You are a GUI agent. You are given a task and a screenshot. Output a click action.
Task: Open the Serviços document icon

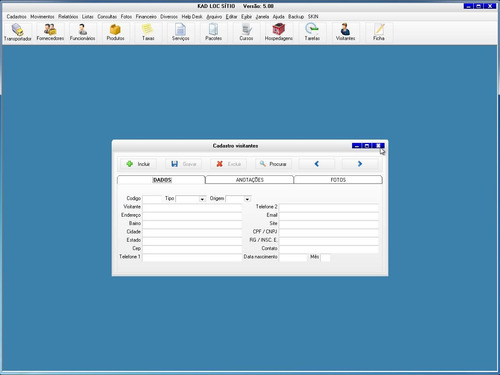[x=181, y=32]
